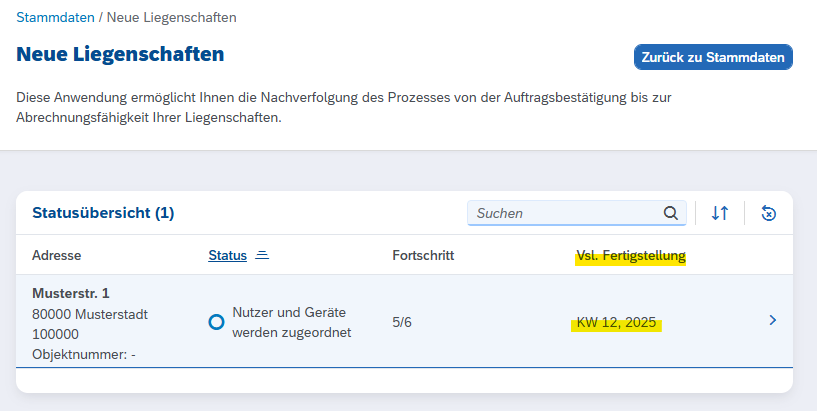817x411 pixels.
Task: Click status text Nutzer und Geräte werden zugeordnet
Action: click(x=291, y=322)
